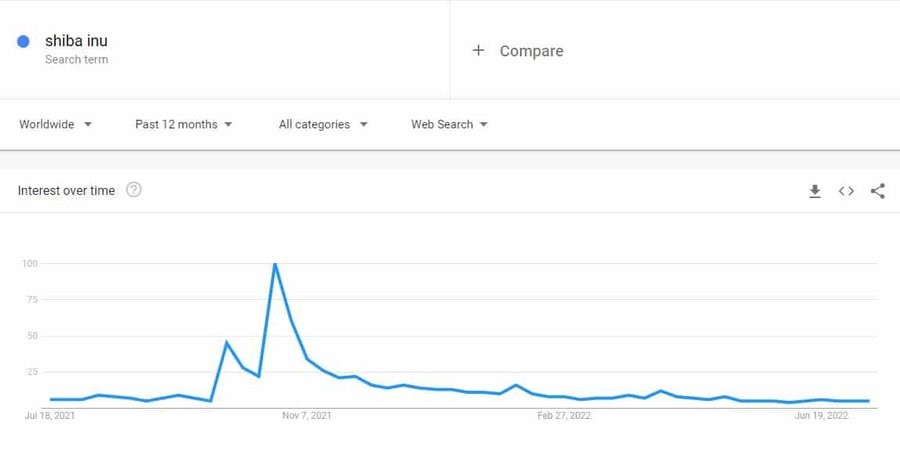
Task: Click the Jun 19, 2022 axis label
Action: coord(821,415)
